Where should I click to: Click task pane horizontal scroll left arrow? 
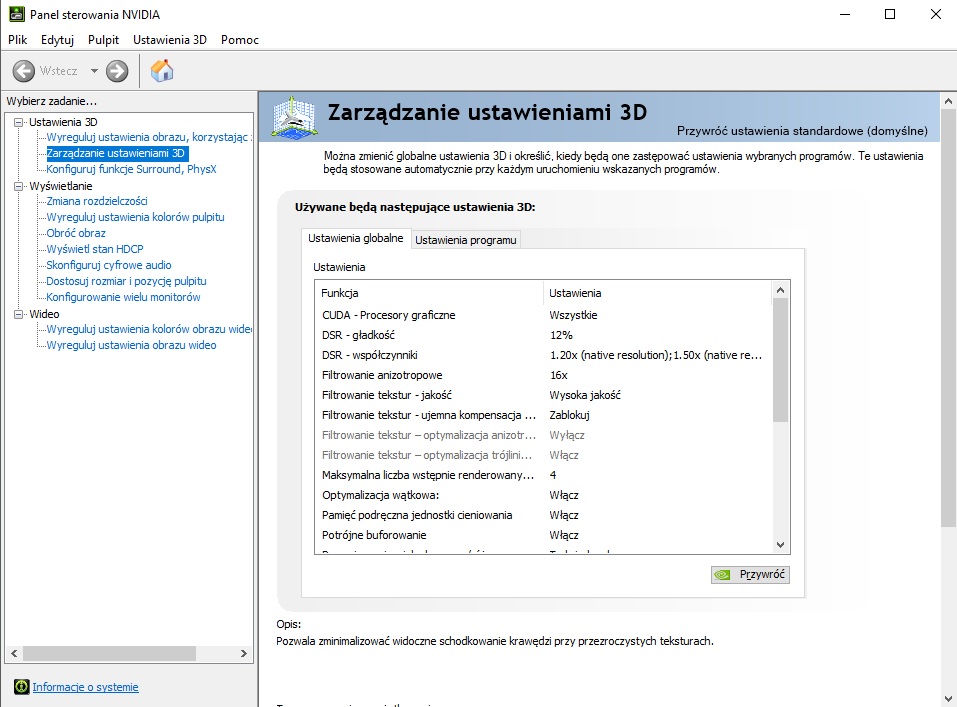pyautogui.click(x=14, y=653)
